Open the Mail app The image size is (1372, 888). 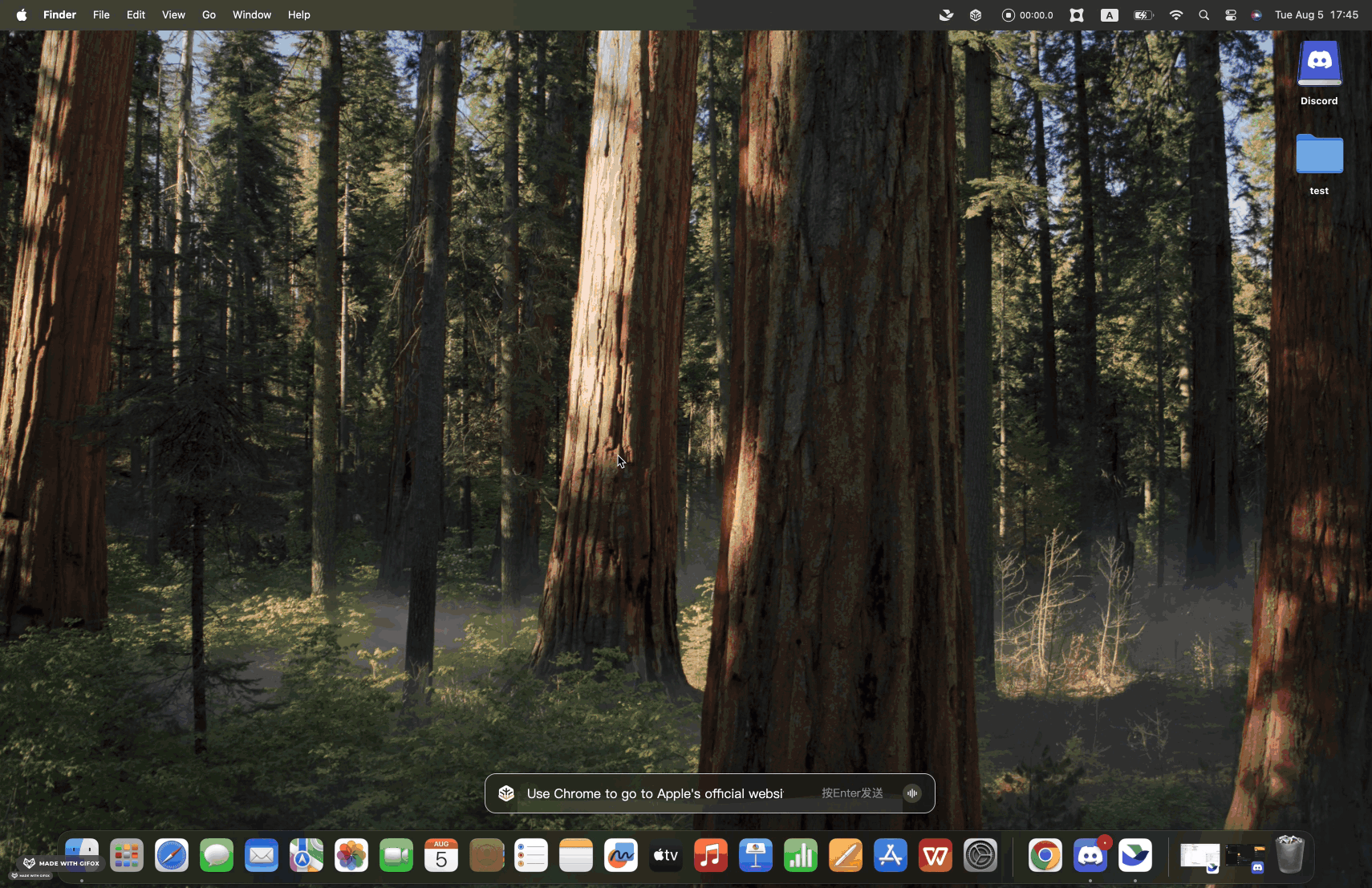coord(261,855)
